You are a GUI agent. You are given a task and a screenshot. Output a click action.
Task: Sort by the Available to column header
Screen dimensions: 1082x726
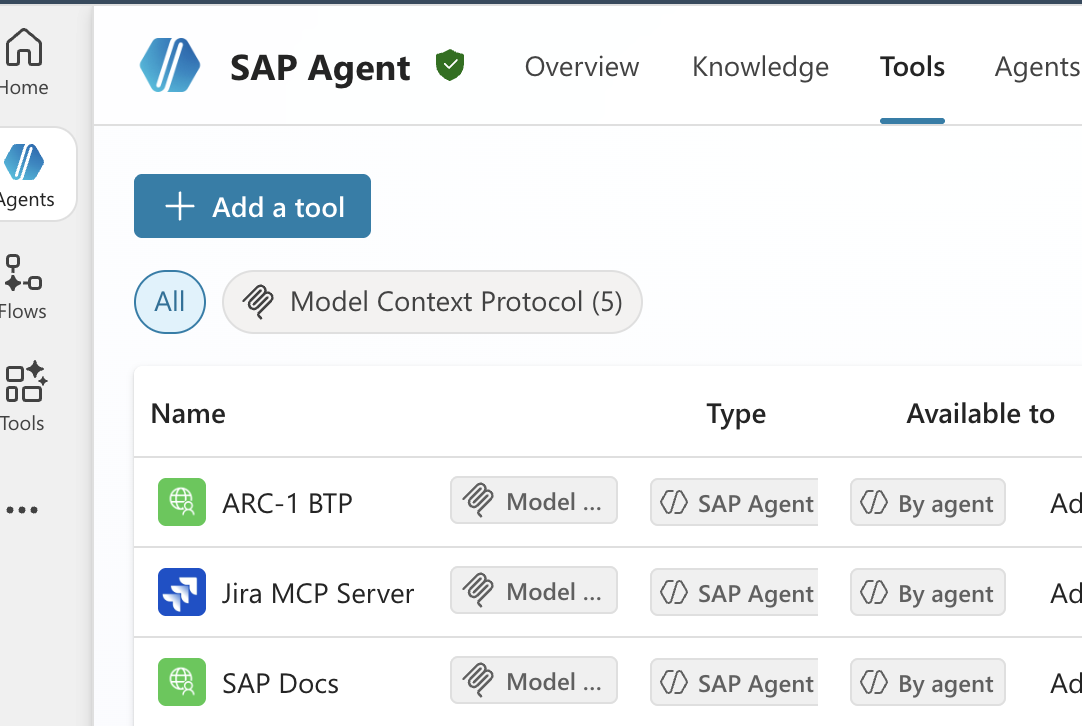pos(981,413)
